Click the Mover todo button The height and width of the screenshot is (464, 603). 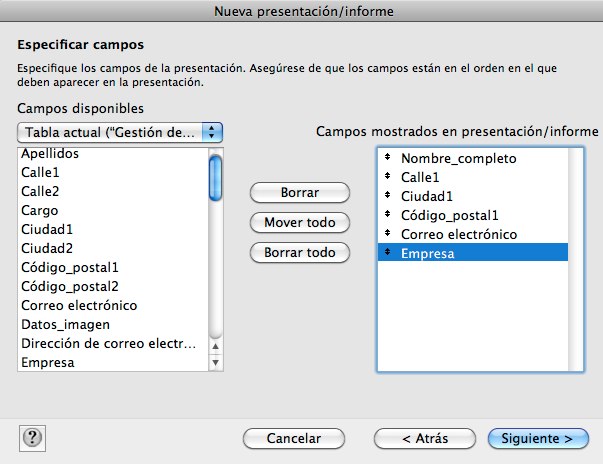(x=300, y=223)
